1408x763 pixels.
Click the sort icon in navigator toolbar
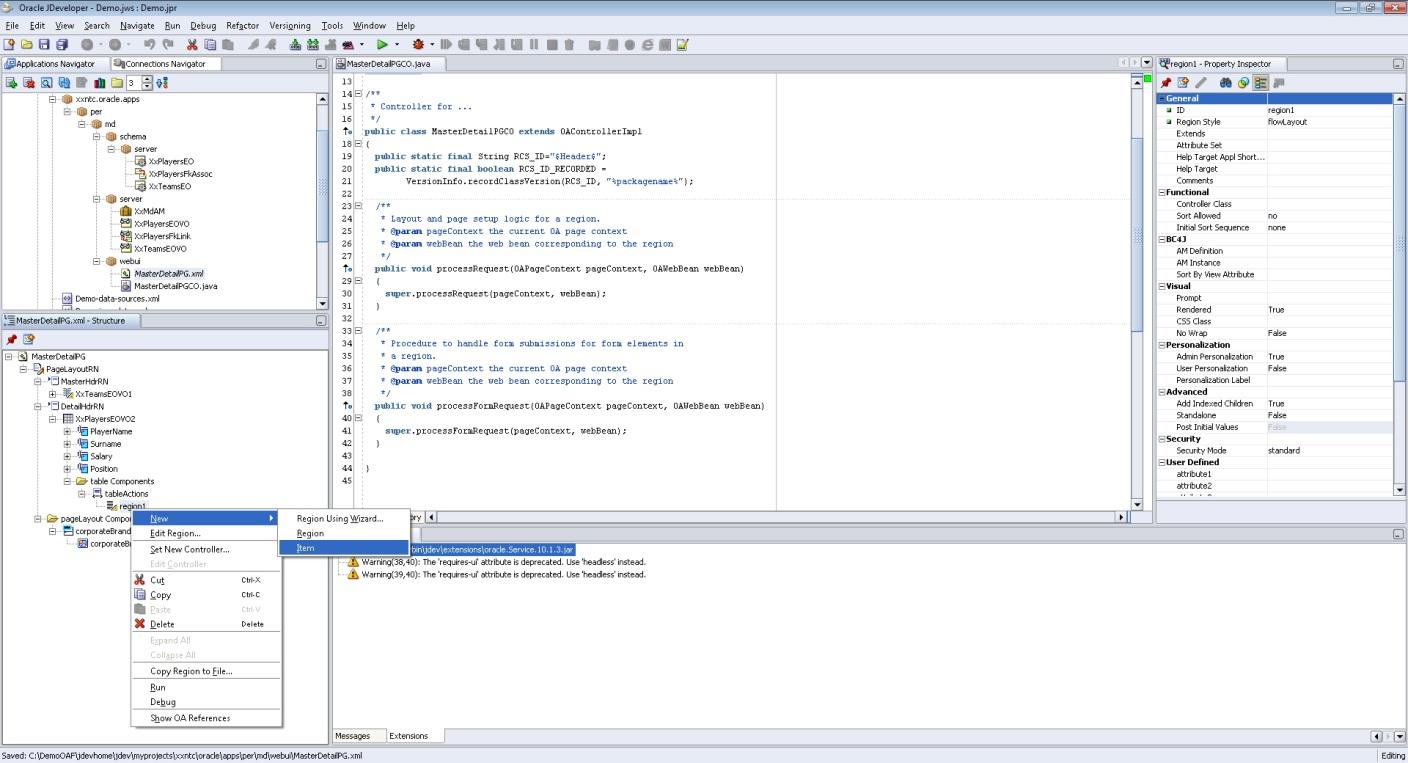(x=162, y=83)
